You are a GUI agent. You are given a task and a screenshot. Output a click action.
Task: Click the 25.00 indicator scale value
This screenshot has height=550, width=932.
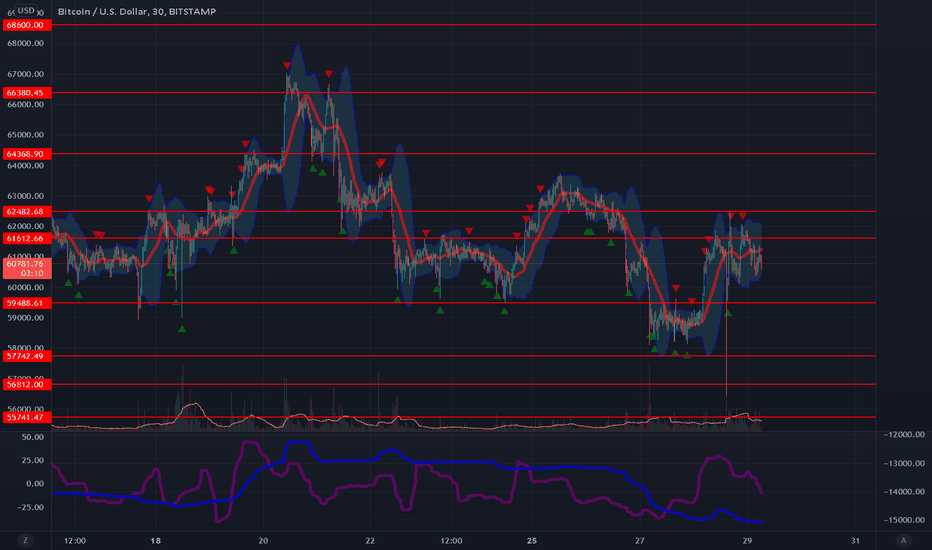pyautogui.click(x=33, y=460)
